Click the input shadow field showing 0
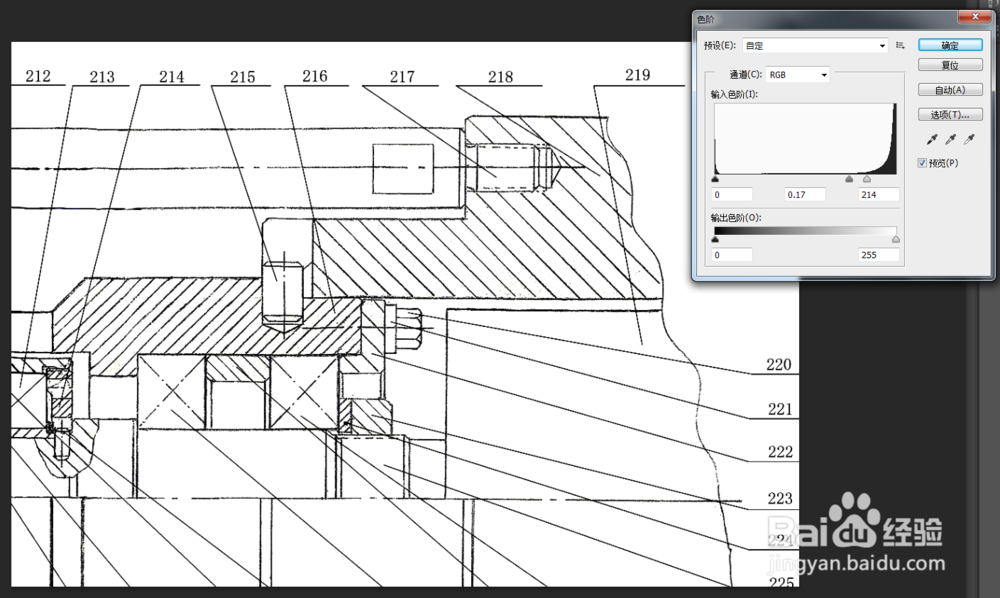Screen dimensions: 1000x598 click(732, 194)
